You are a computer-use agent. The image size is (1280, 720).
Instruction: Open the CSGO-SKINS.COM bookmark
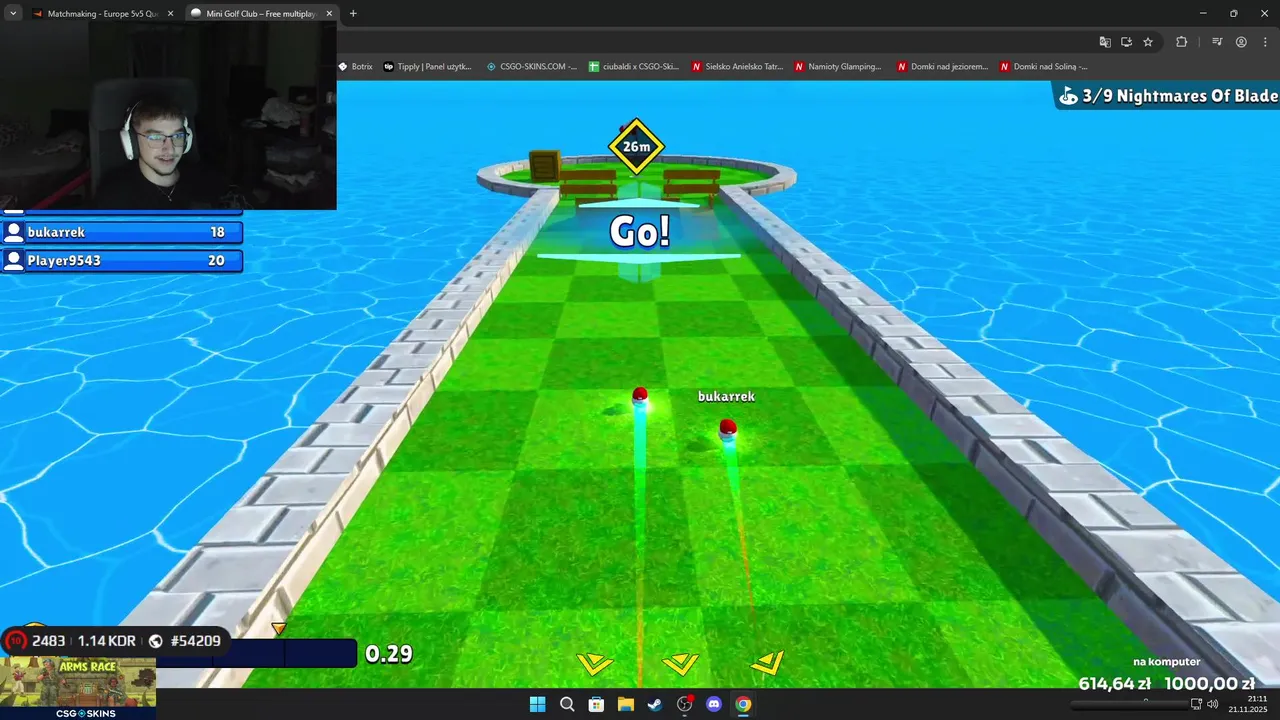point(532,67)
